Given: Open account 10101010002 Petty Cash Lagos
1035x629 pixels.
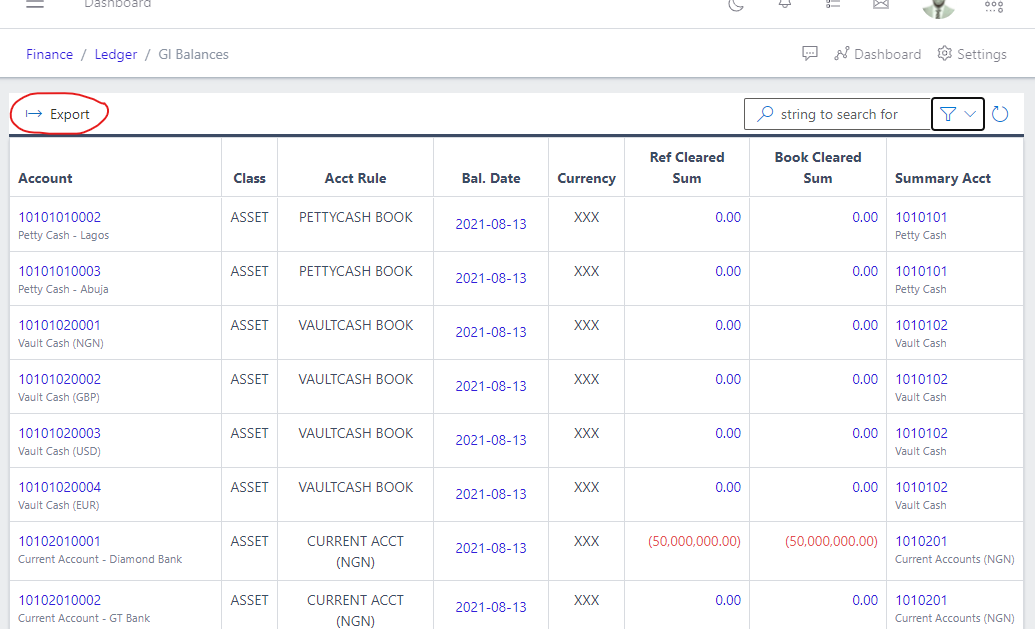Looking at the screenshot, I should tap(59, 217).
